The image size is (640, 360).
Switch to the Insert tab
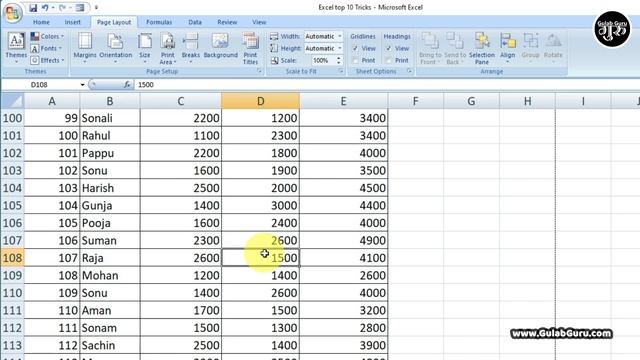[73, 22]
